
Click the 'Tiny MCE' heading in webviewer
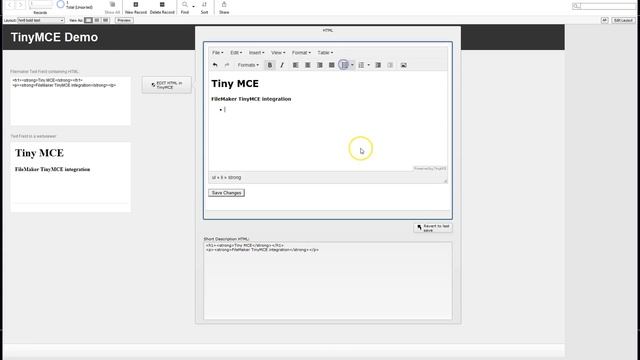click(39, 153)
